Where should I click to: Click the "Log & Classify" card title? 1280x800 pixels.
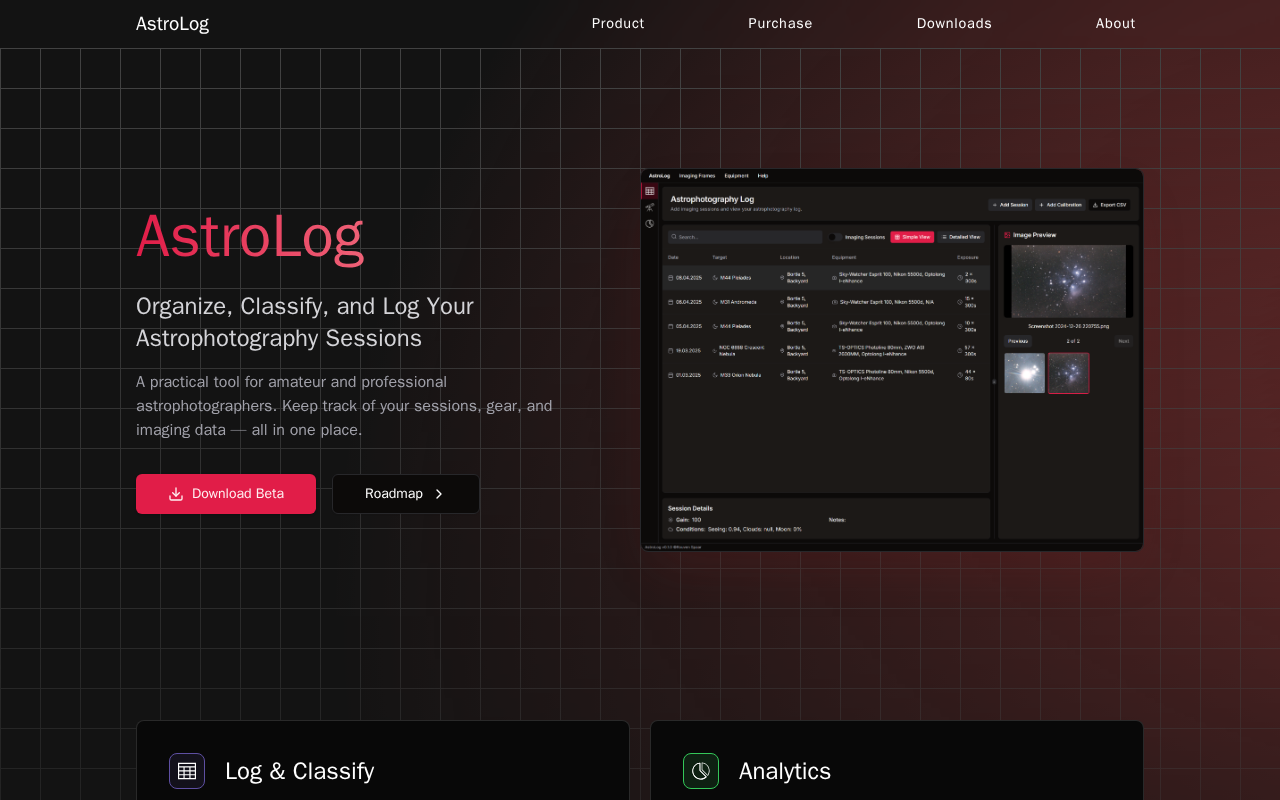[x=300, y=771]
